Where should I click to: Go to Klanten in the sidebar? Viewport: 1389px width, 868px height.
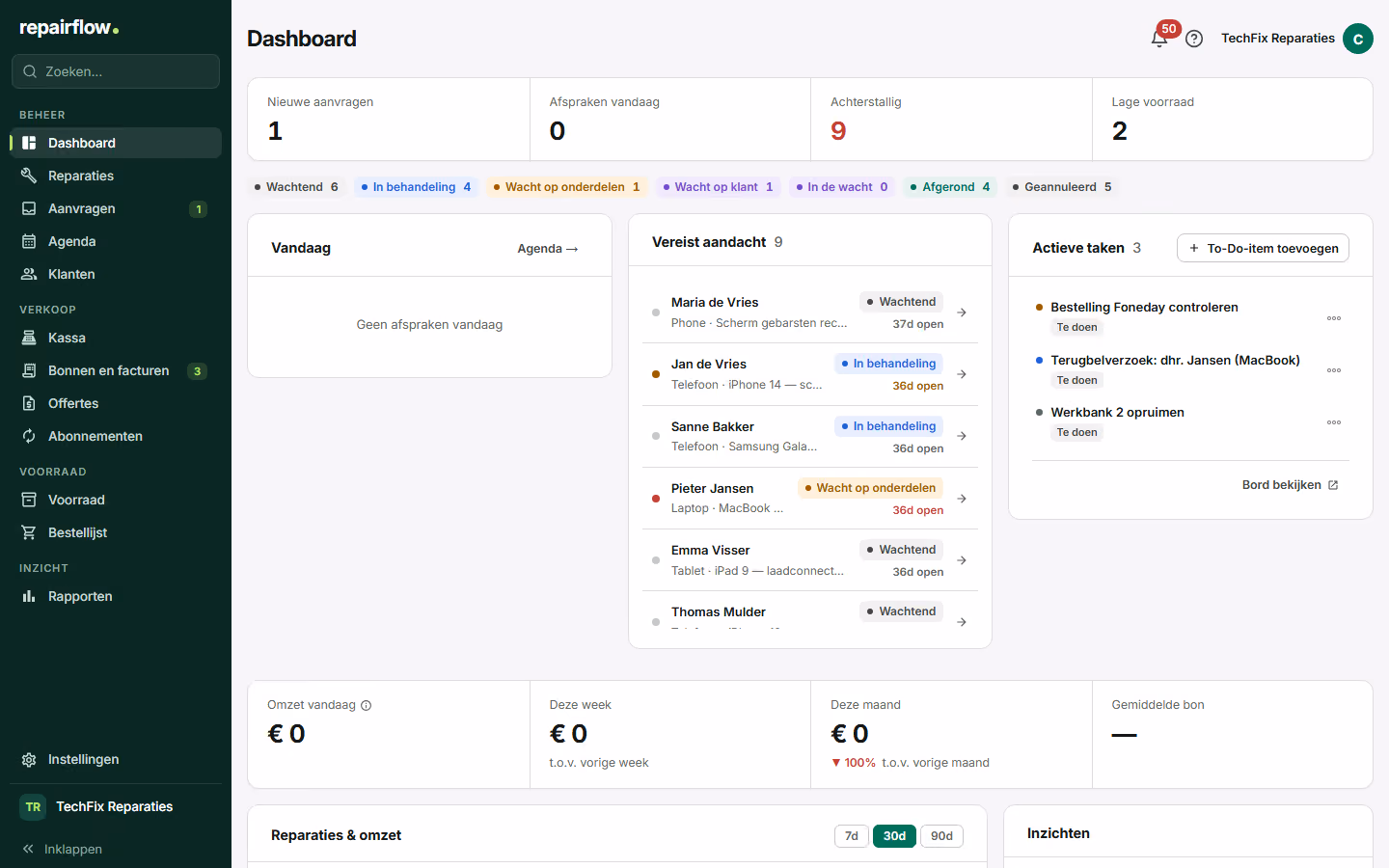click(116, 274)
